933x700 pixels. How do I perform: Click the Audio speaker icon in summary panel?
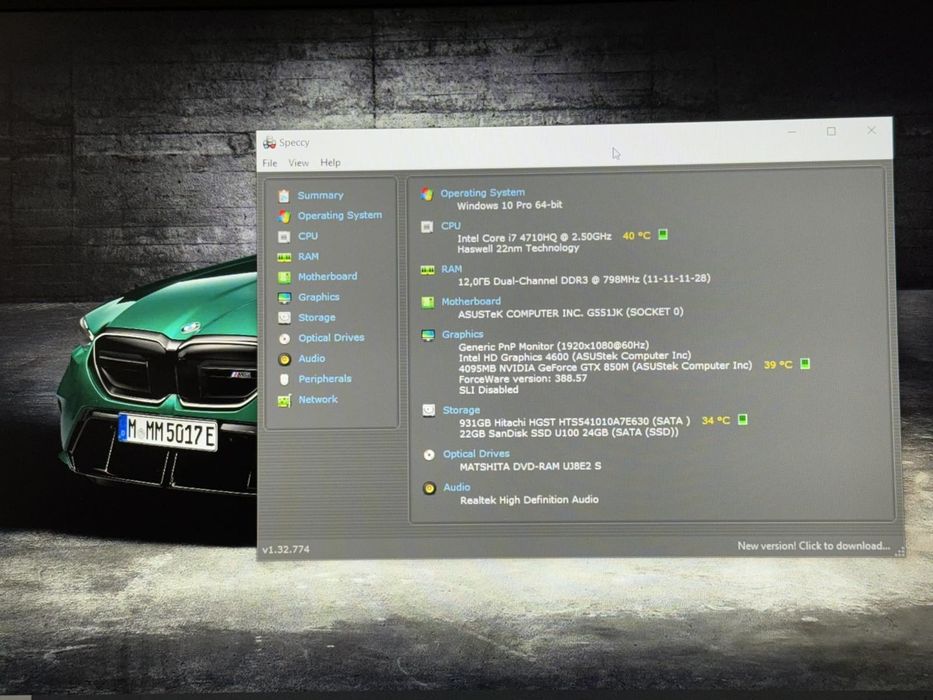[x=430, y=488]
